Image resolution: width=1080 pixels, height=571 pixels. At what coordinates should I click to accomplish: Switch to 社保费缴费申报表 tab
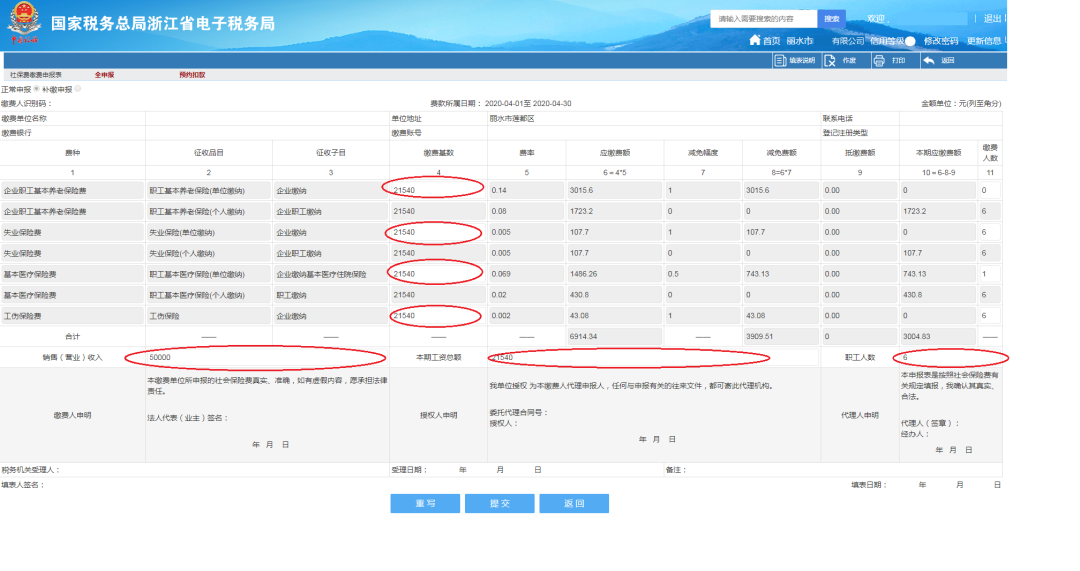coord(36,74)
